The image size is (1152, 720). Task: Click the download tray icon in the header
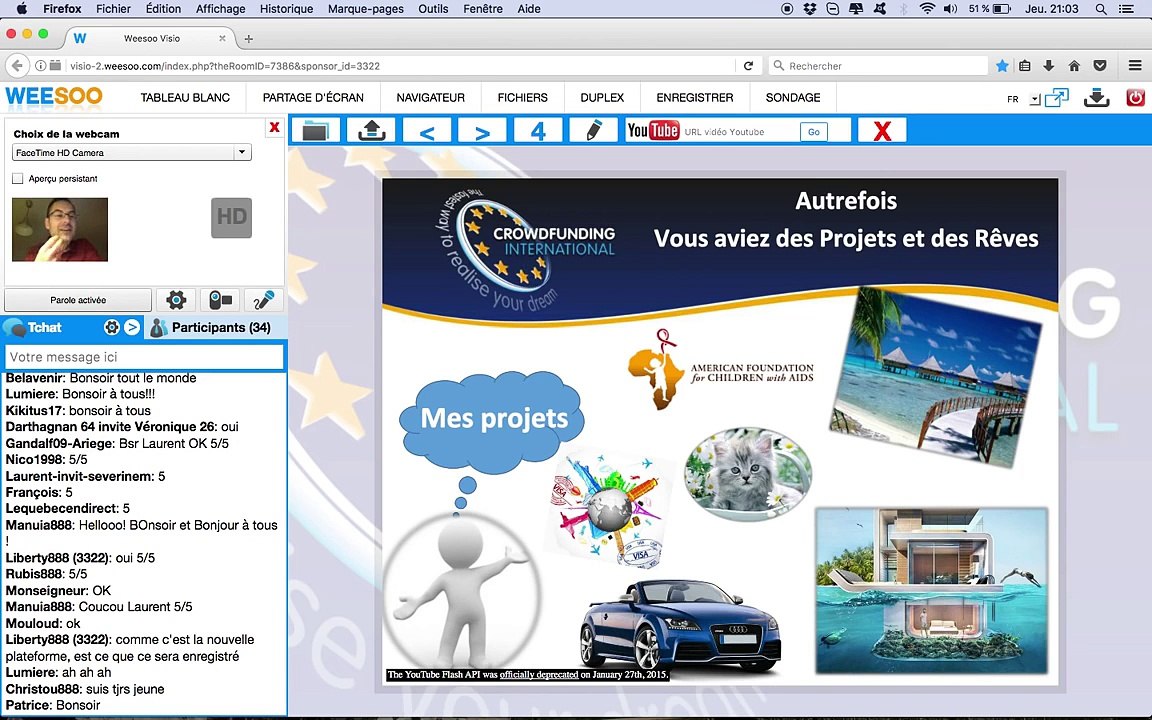[x=1096, y=97]
